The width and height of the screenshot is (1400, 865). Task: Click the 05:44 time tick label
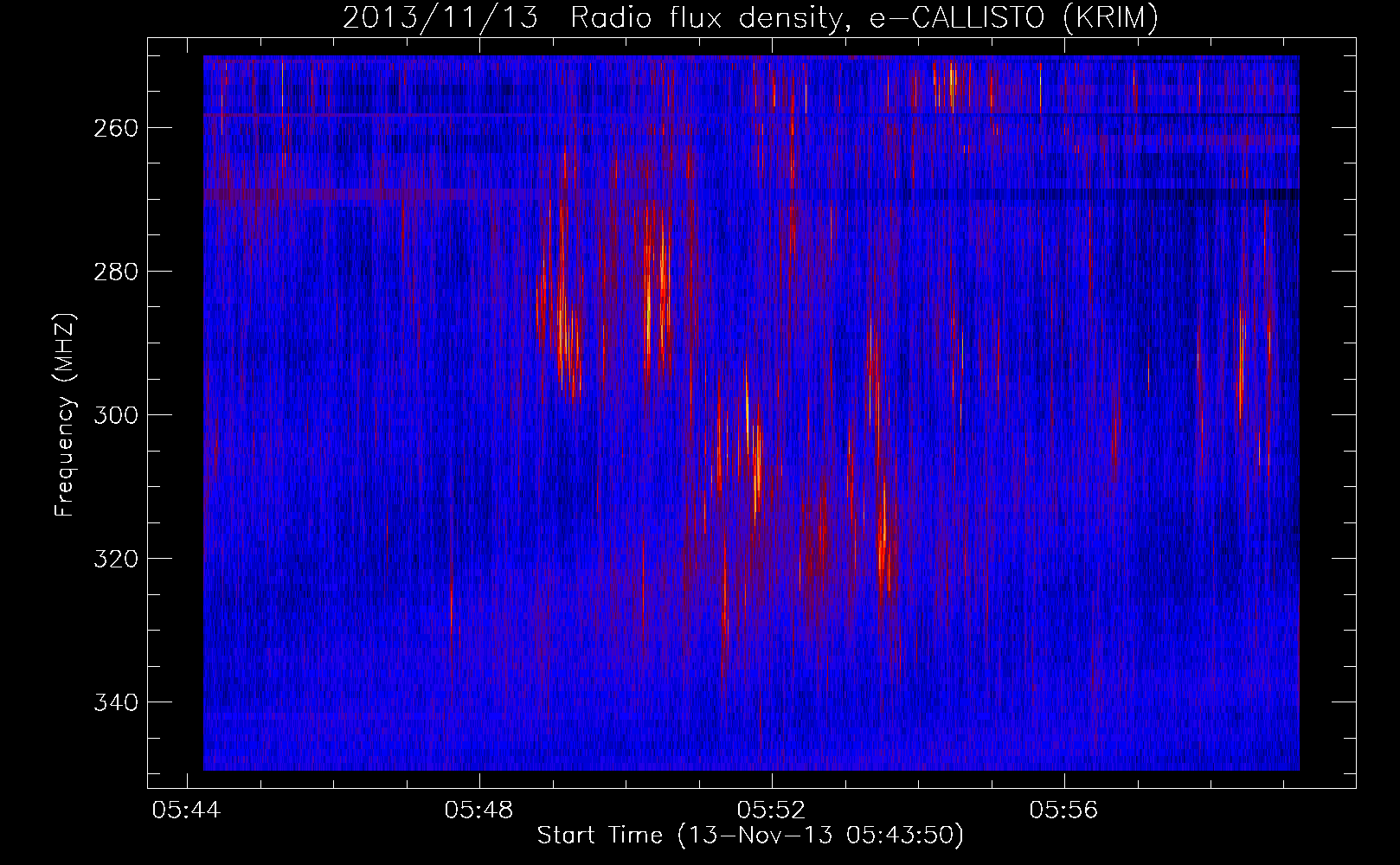(x=186, y=811)
